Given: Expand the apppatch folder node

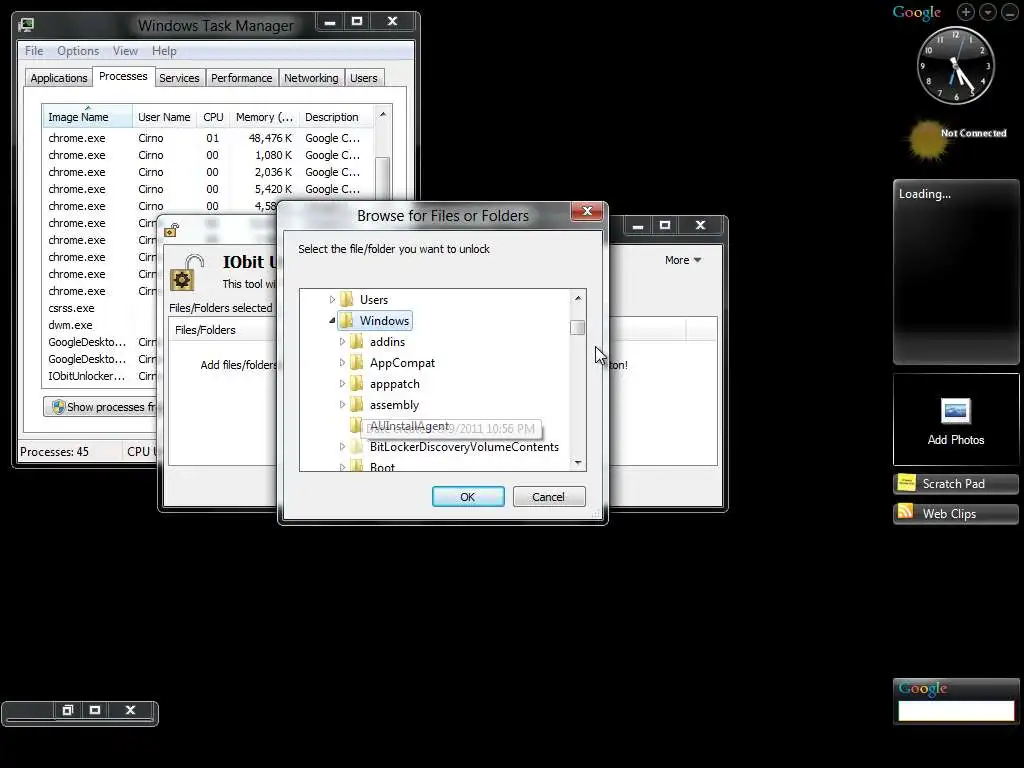Looking at the screenshot, I should click(342, 383).
